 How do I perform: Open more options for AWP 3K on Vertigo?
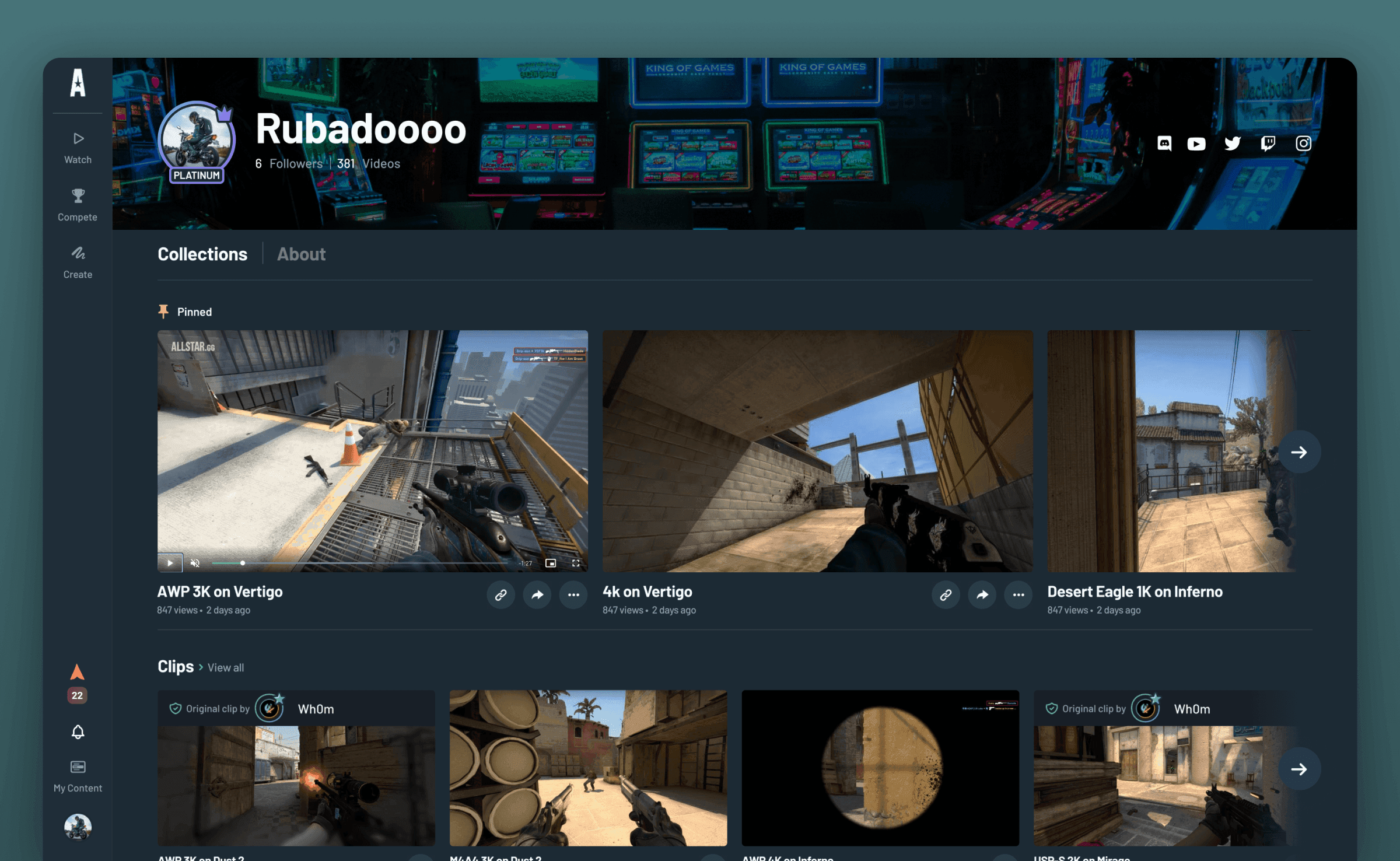pos(573,594)
